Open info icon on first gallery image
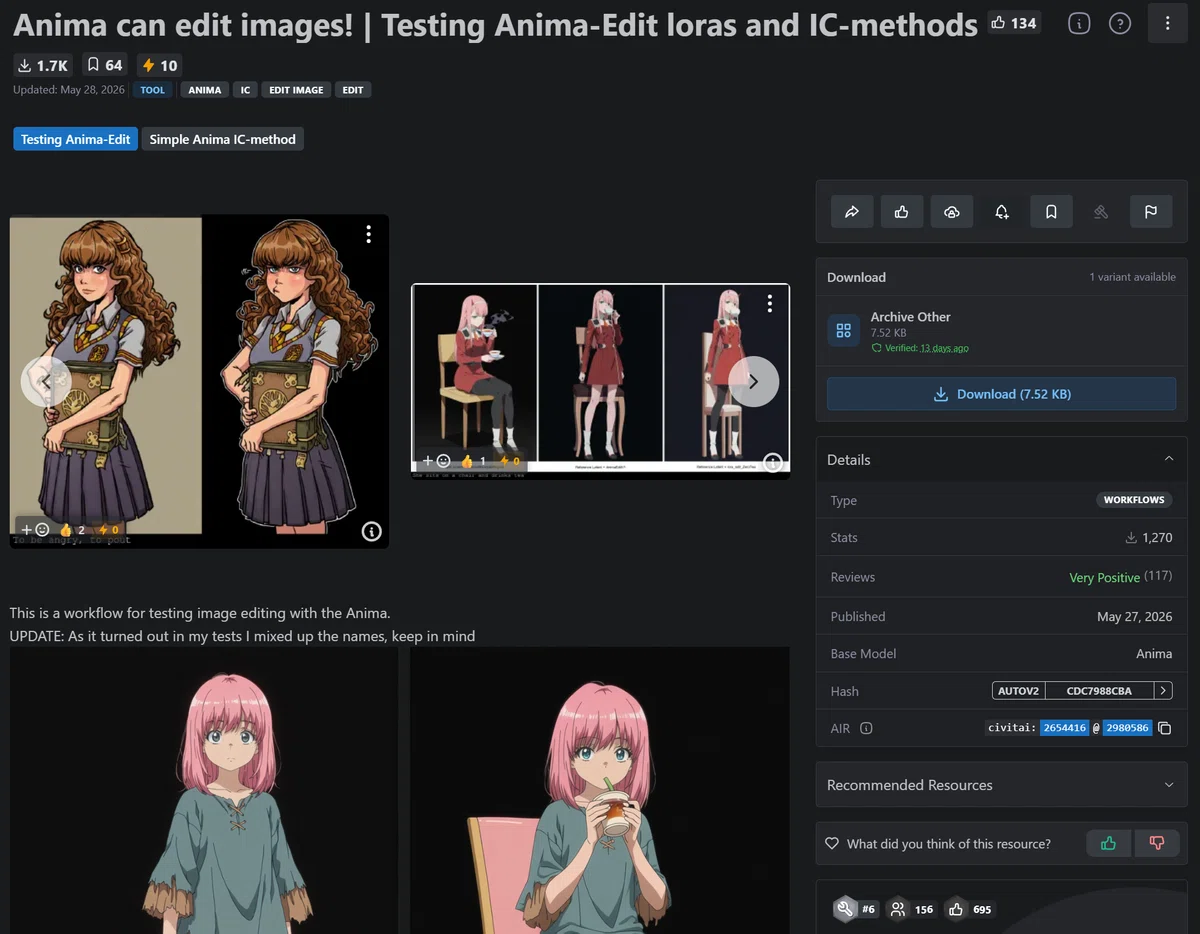The image size is (1200, 934). 371,531
